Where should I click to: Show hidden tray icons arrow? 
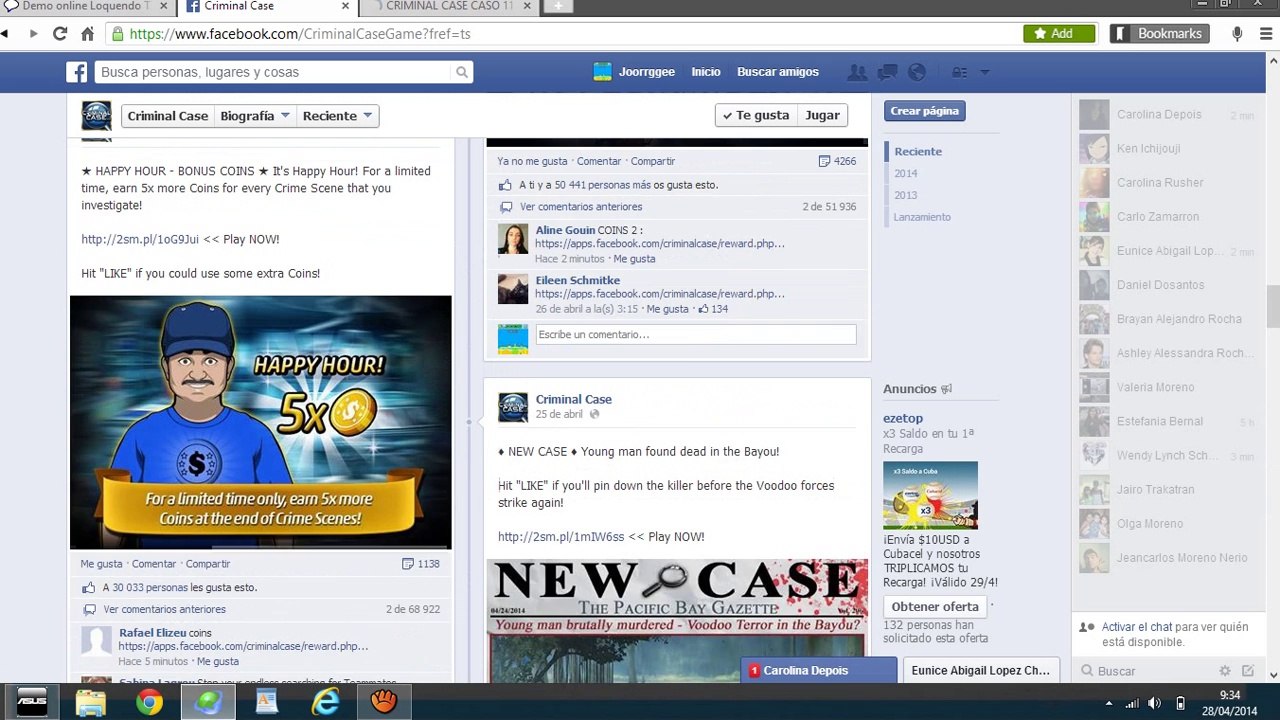tap(1108, 703)
